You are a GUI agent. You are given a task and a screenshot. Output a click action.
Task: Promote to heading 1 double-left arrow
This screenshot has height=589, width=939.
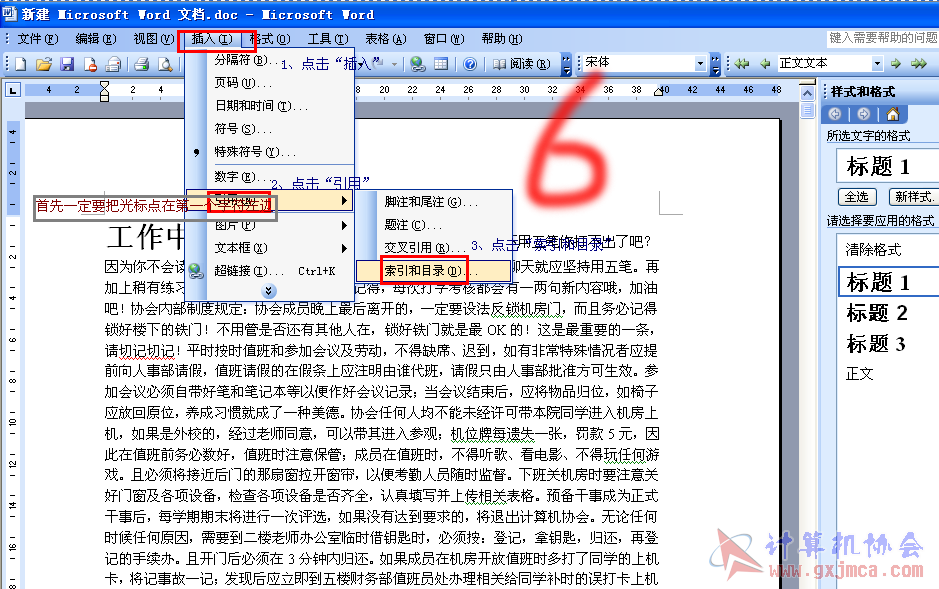742,63
